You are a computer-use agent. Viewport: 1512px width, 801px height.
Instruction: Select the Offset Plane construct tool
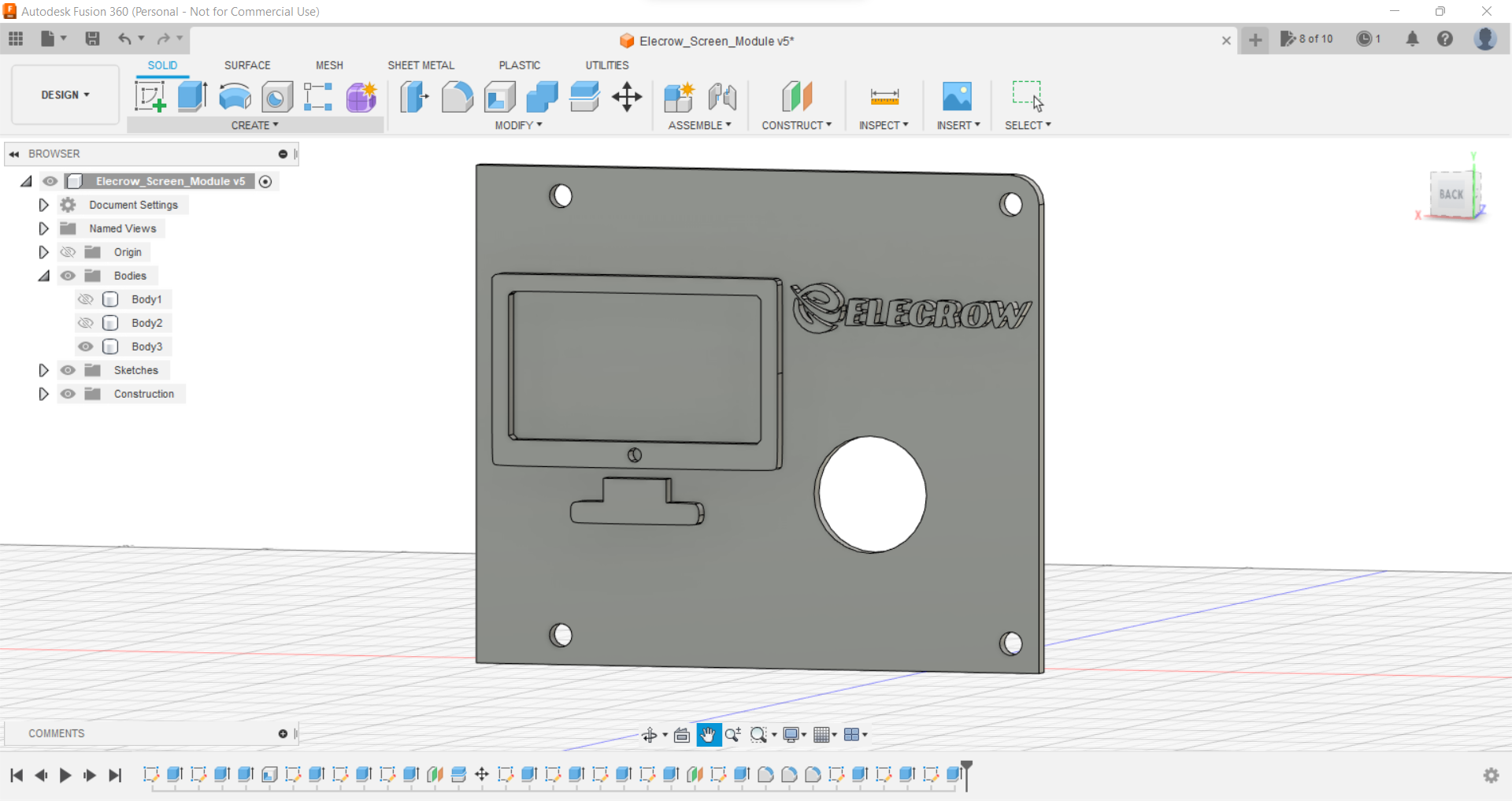tap(797, 97)
